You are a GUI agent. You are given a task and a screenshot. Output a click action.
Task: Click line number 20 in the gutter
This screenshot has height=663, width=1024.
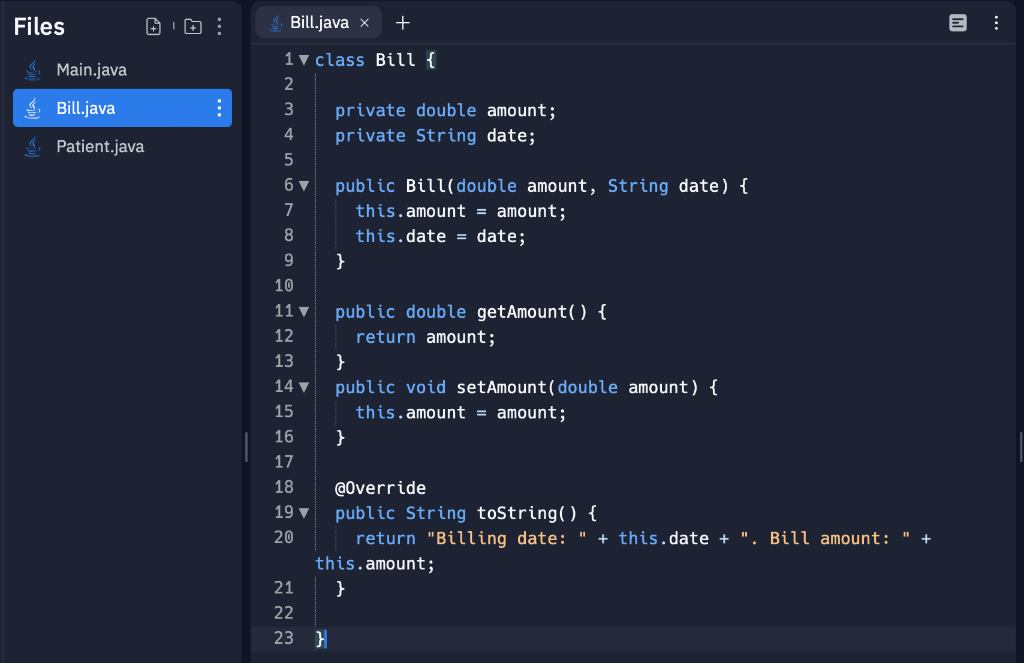(283, 538)
